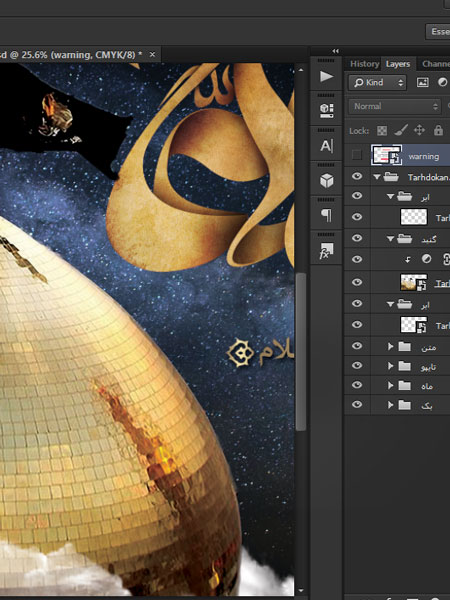This screenshot has width=450, height=600.
Task: Collapse the ابر group above متن
Action: 390,304
